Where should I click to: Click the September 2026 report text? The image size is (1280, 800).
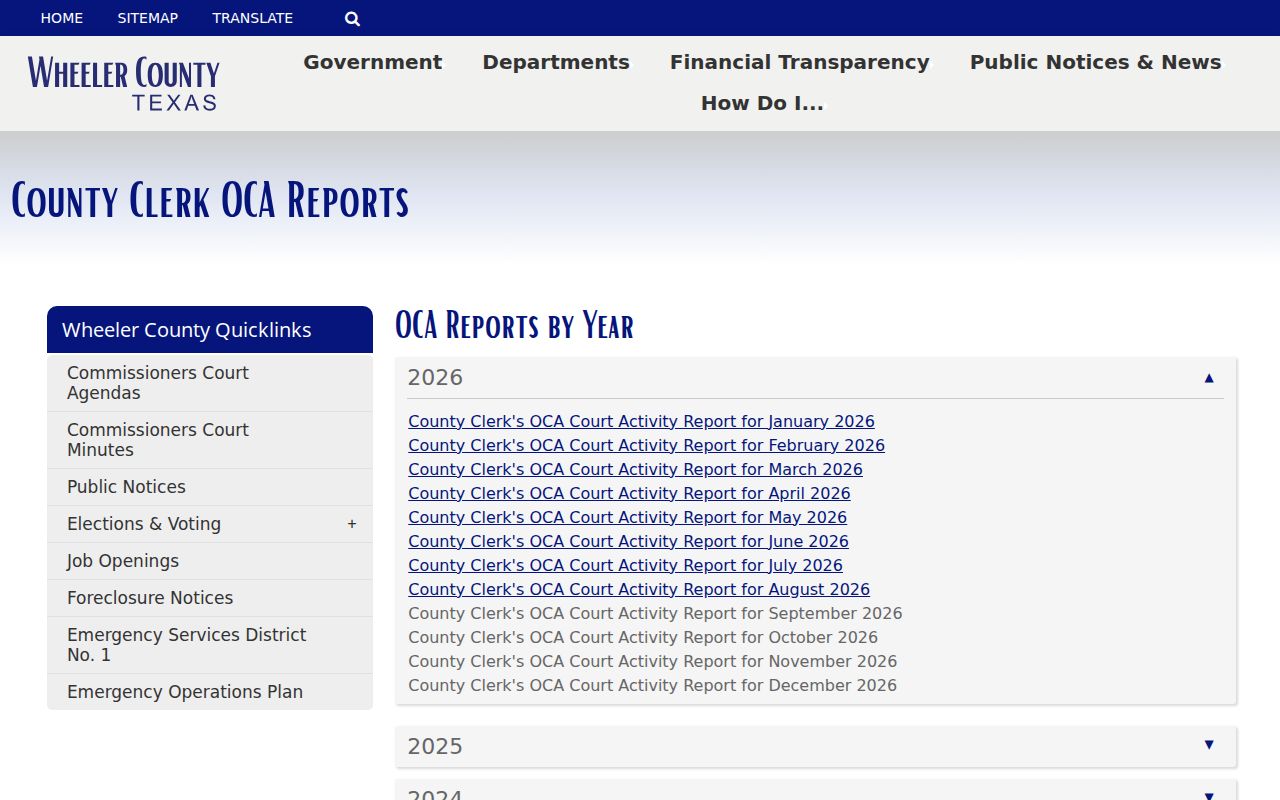pyautogui.click(x=655, y=614)
